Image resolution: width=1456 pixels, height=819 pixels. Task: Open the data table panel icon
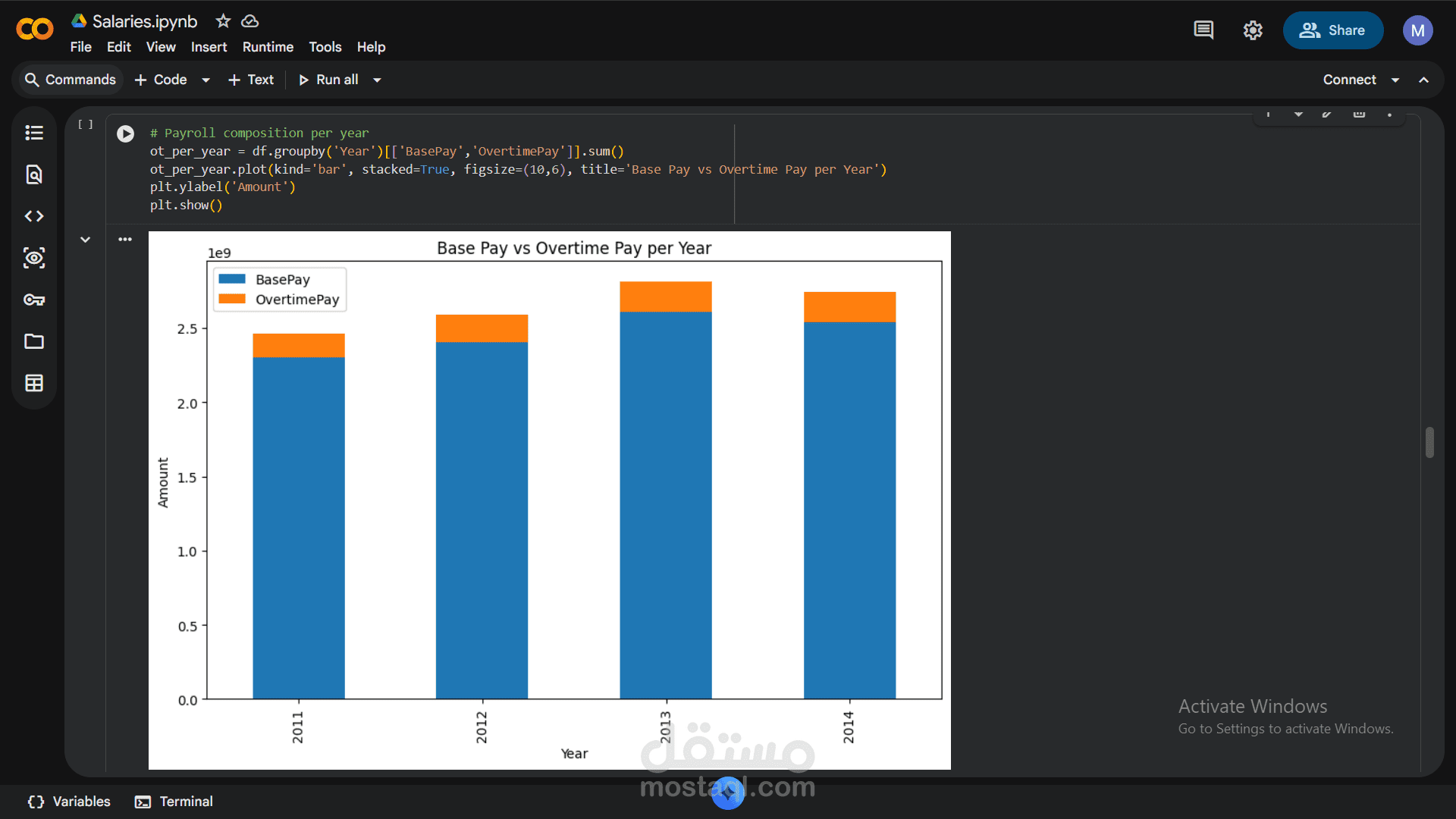[x=34, y=383]
